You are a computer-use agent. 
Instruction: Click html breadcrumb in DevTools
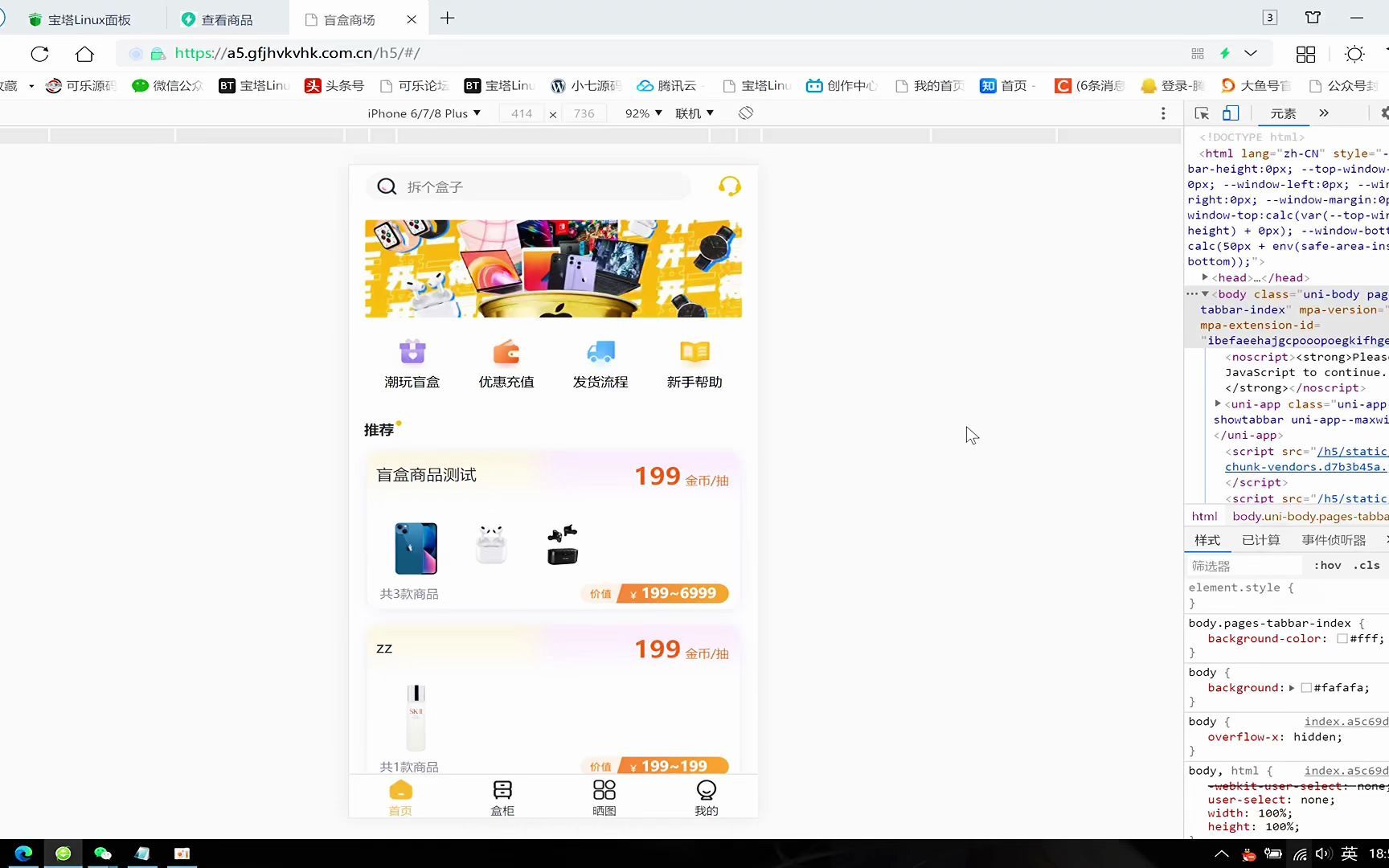point(1204,516)
